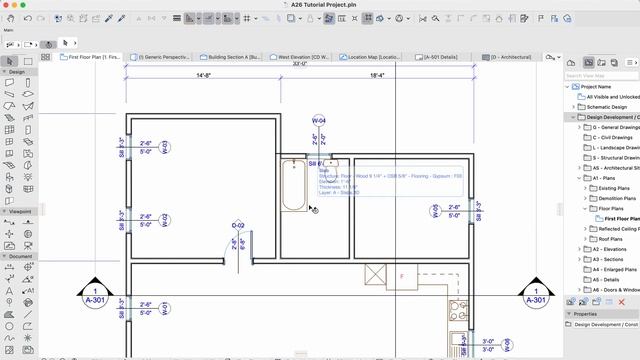Select the Arrow tool in toolbox
640x360 pixels.
[x=9, y=61]
